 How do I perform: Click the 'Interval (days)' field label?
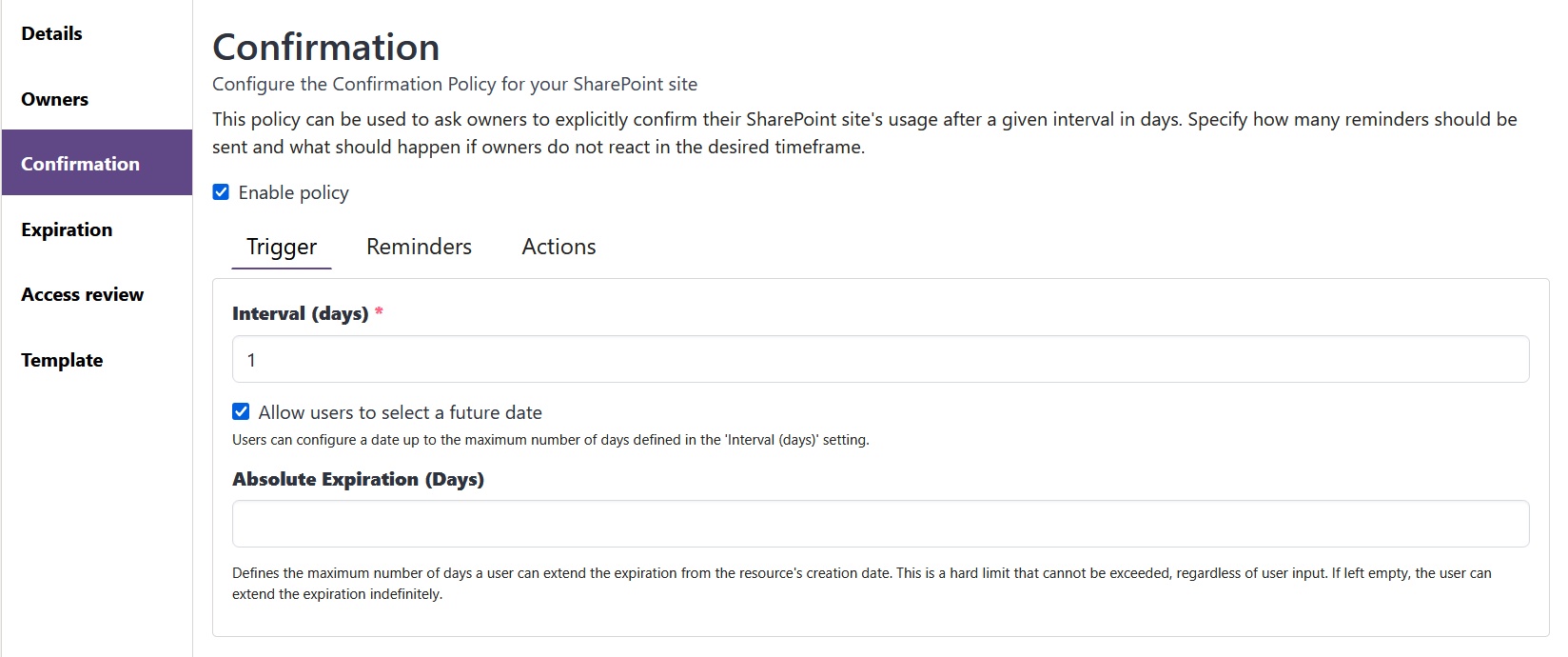point(300,314)
